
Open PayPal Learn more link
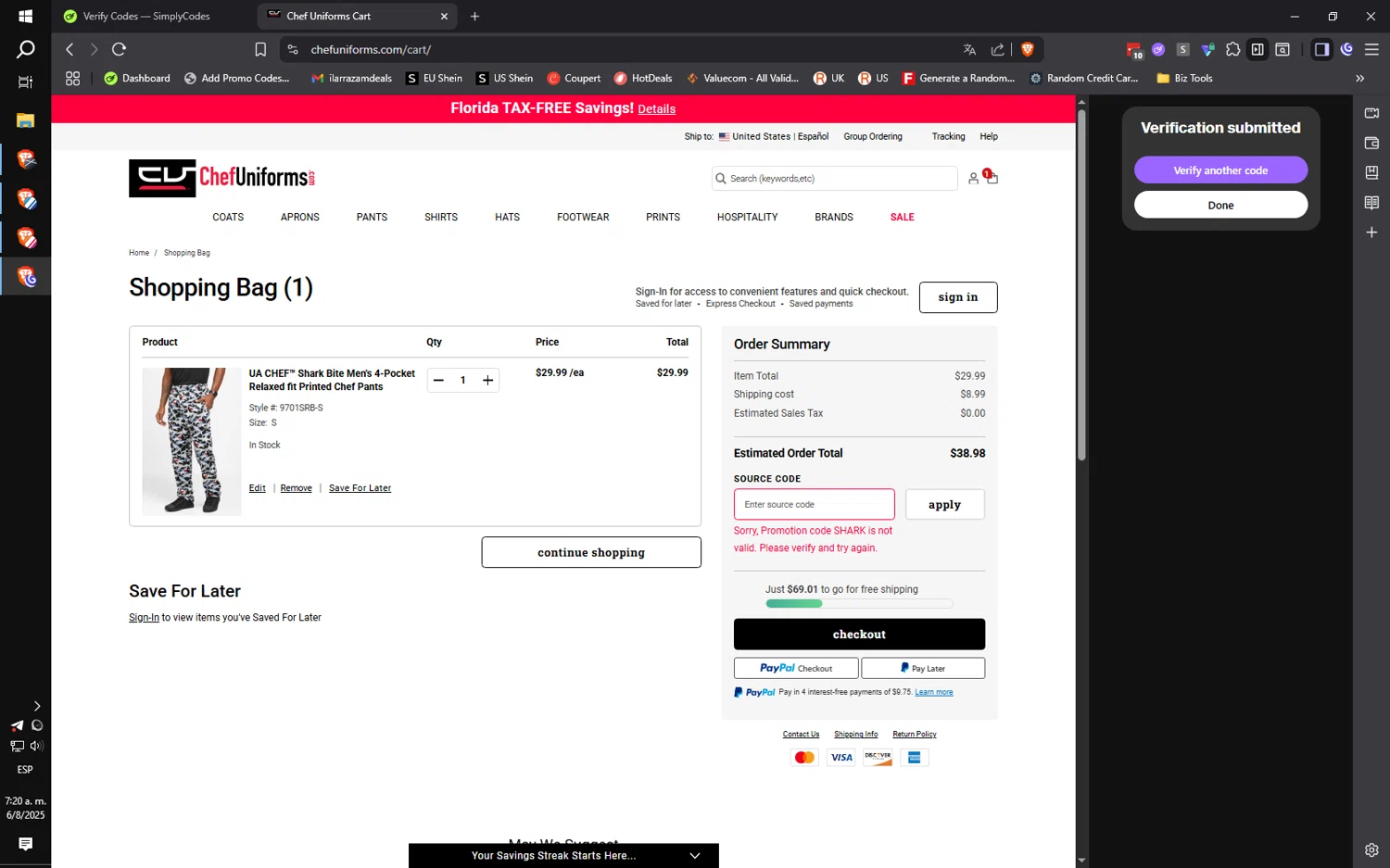933,692
